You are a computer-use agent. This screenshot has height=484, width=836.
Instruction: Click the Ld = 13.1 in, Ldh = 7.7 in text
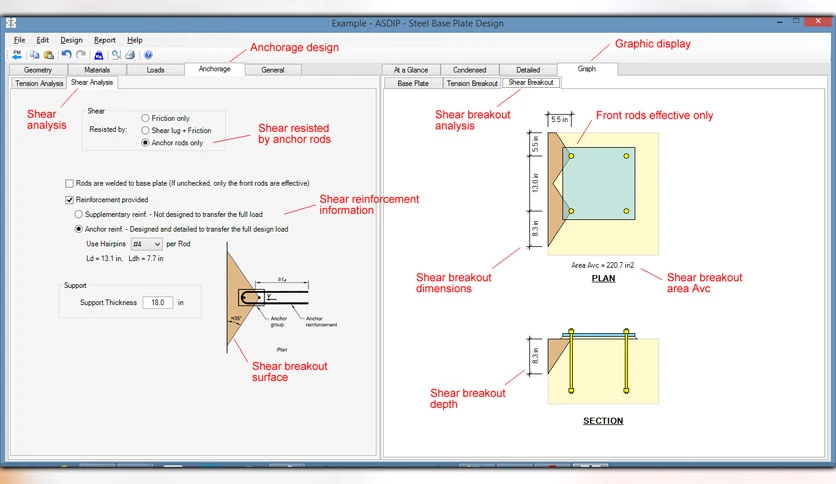point(125,258)
